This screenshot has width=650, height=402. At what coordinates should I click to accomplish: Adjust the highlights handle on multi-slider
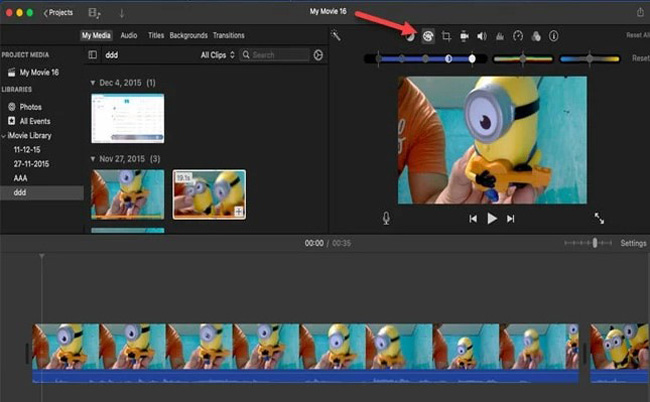(x=472, y=59)
